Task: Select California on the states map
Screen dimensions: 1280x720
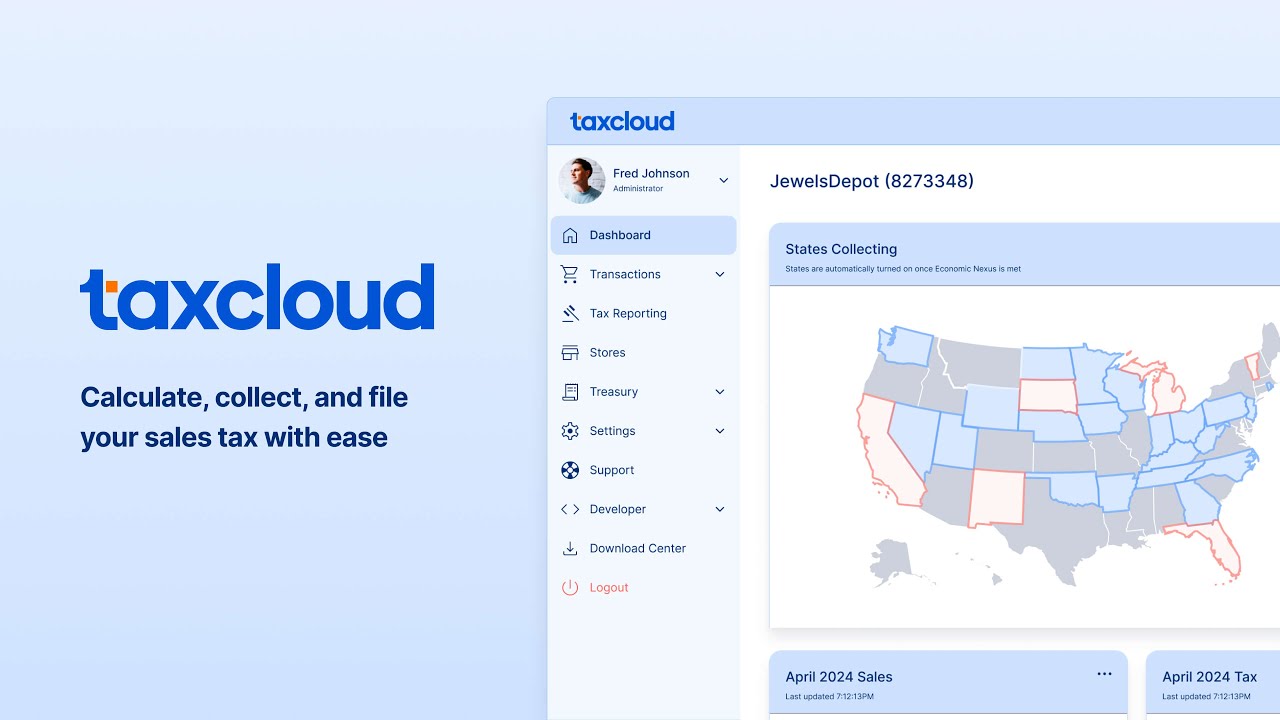Action: point(890,450)
